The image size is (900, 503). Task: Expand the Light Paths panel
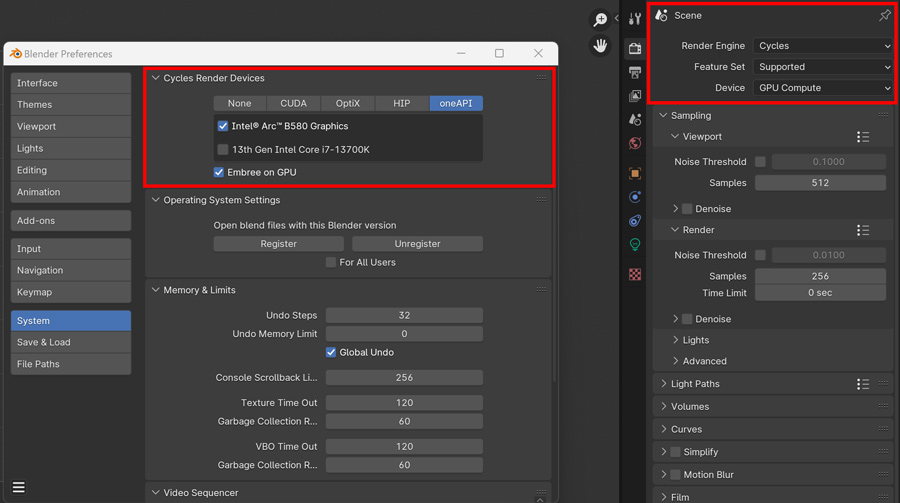(664, 384)
